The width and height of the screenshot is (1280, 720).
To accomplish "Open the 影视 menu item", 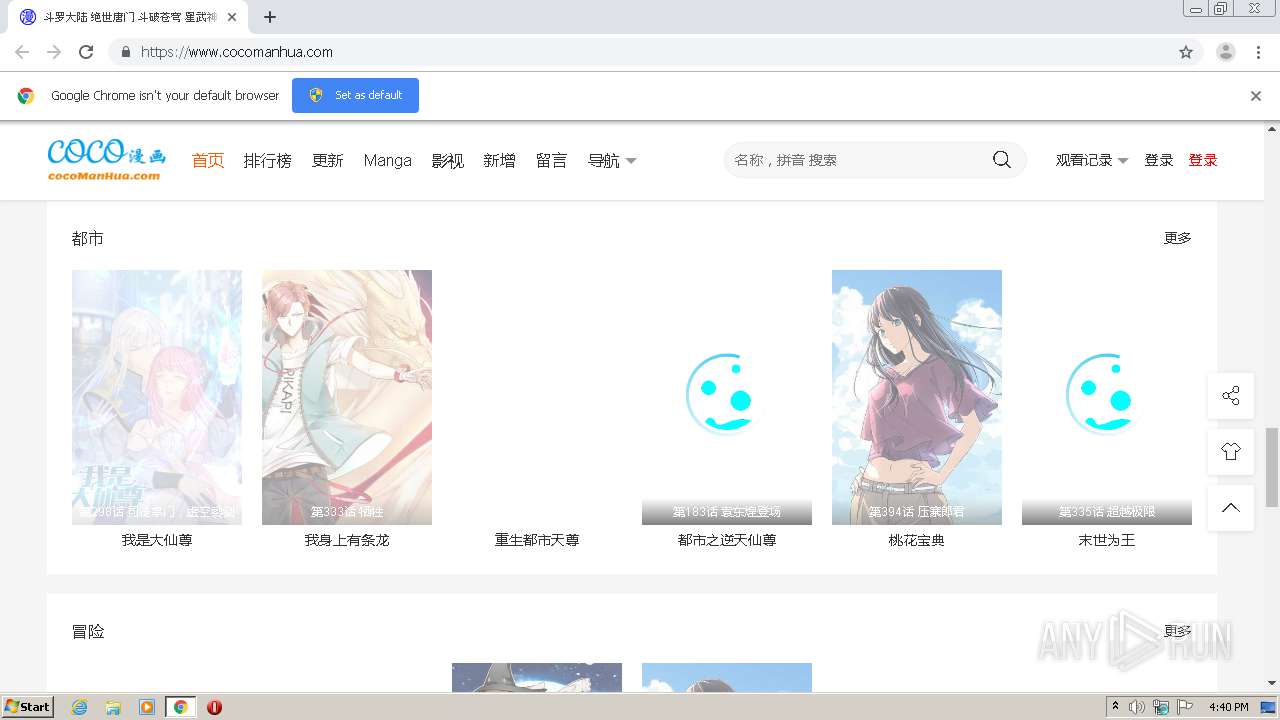I will [447, 160].
